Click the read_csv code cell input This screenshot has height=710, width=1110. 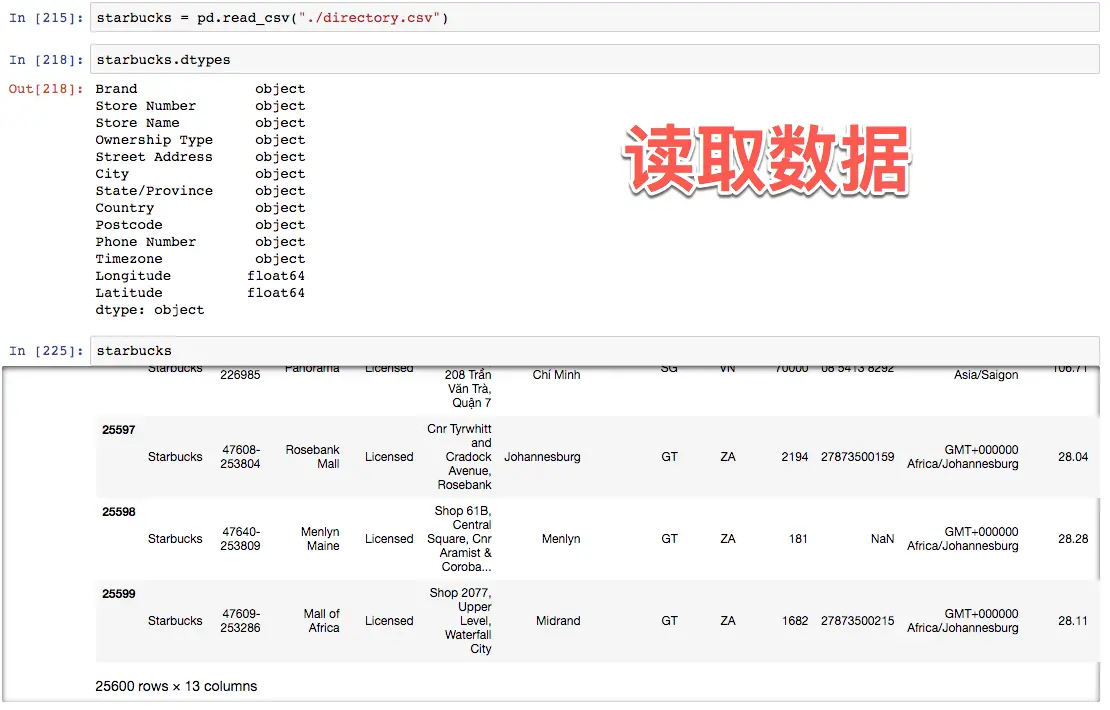[595, 18]
